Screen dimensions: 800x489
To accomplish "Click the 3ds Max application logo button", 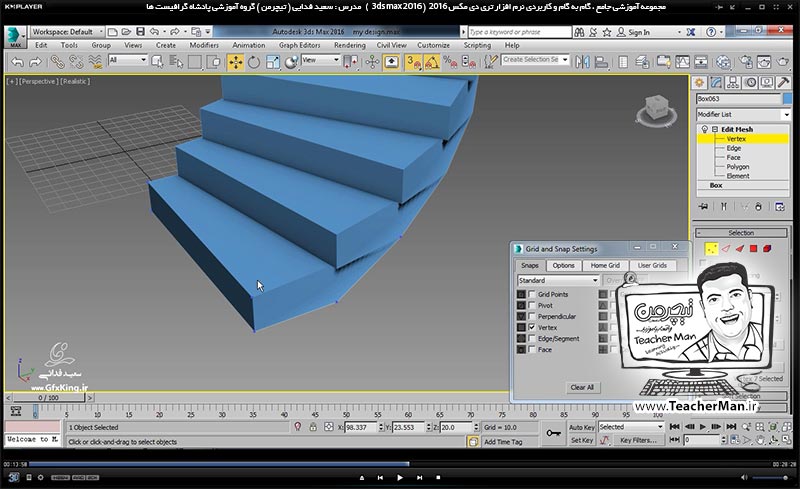I will coord(15,37).
